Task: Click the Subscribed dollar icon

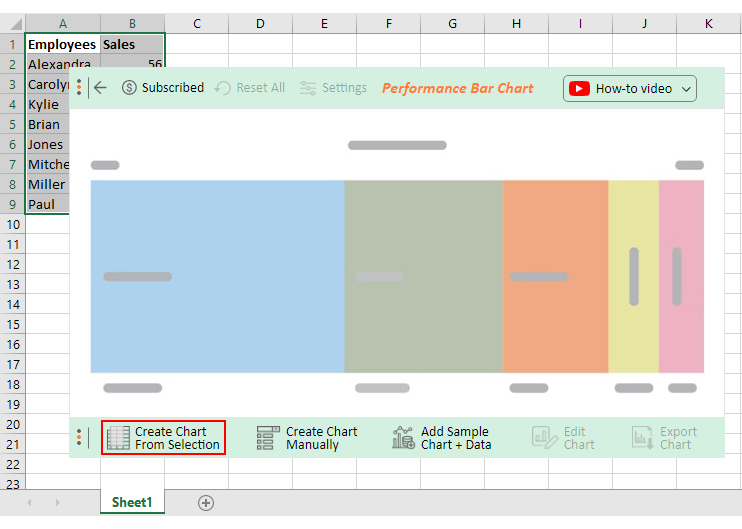Action: (129, 88)
